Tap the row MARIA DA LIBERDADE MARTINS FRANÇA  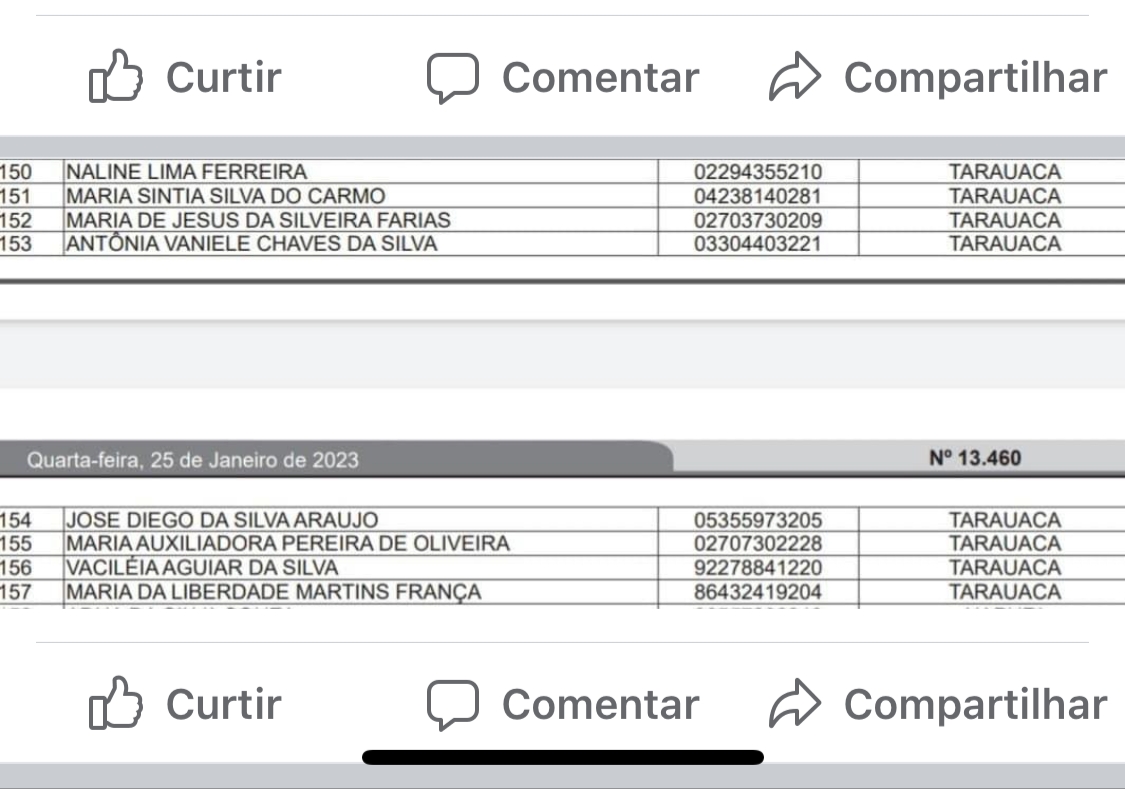562,592
